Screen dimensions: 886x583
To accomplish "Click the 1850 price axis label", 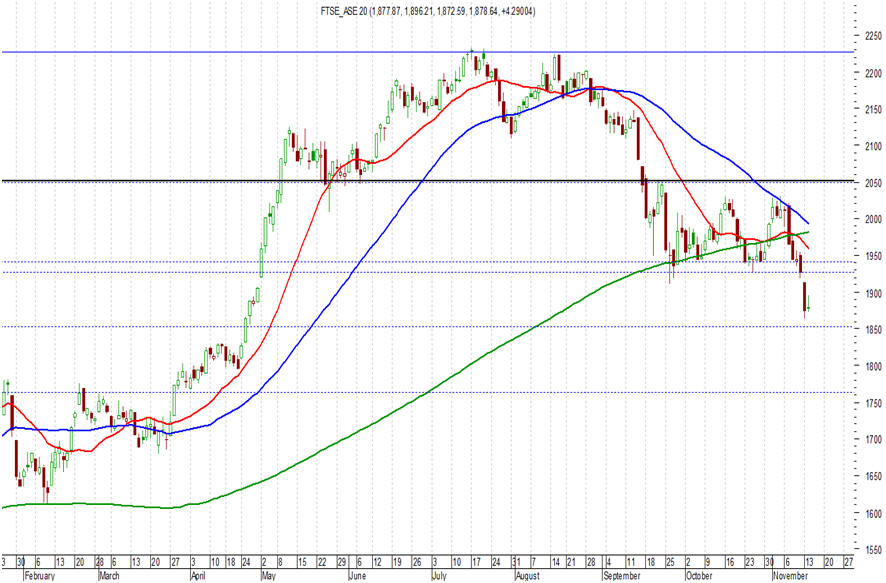I will pyautogui.click(x=873, y=330).
